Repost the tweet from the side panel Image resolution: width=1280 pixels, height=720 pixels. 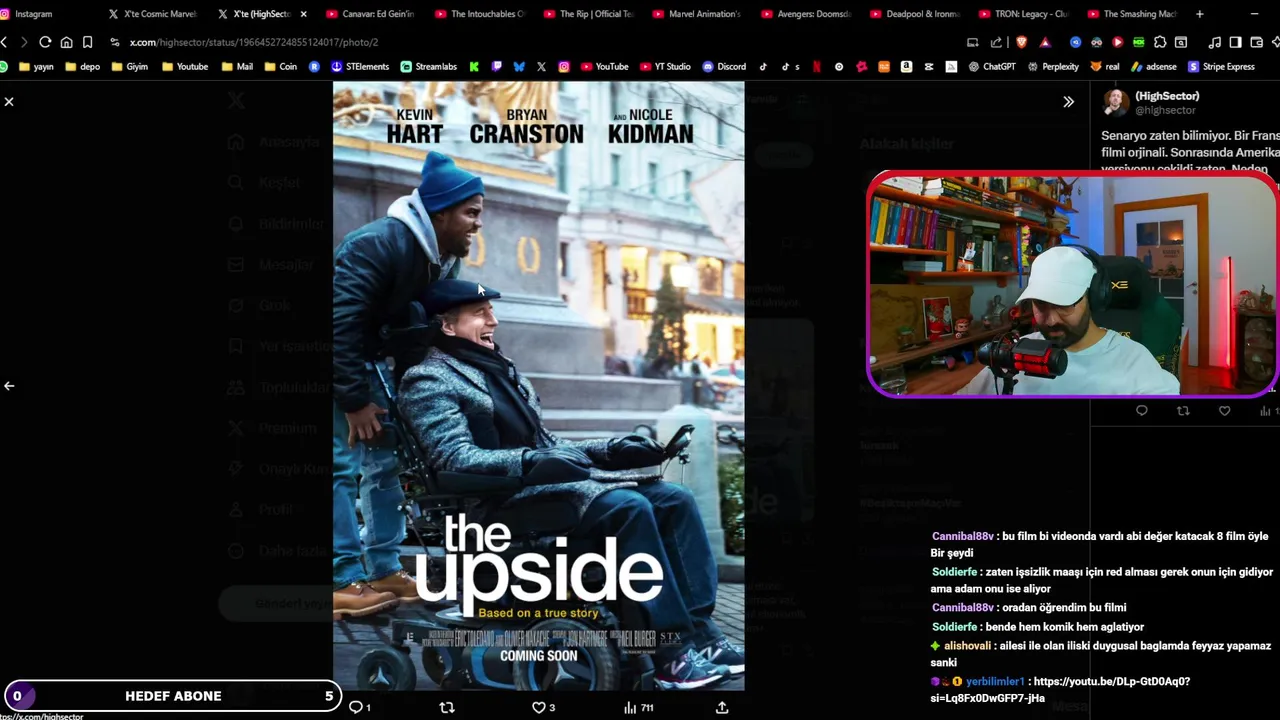1183,411
